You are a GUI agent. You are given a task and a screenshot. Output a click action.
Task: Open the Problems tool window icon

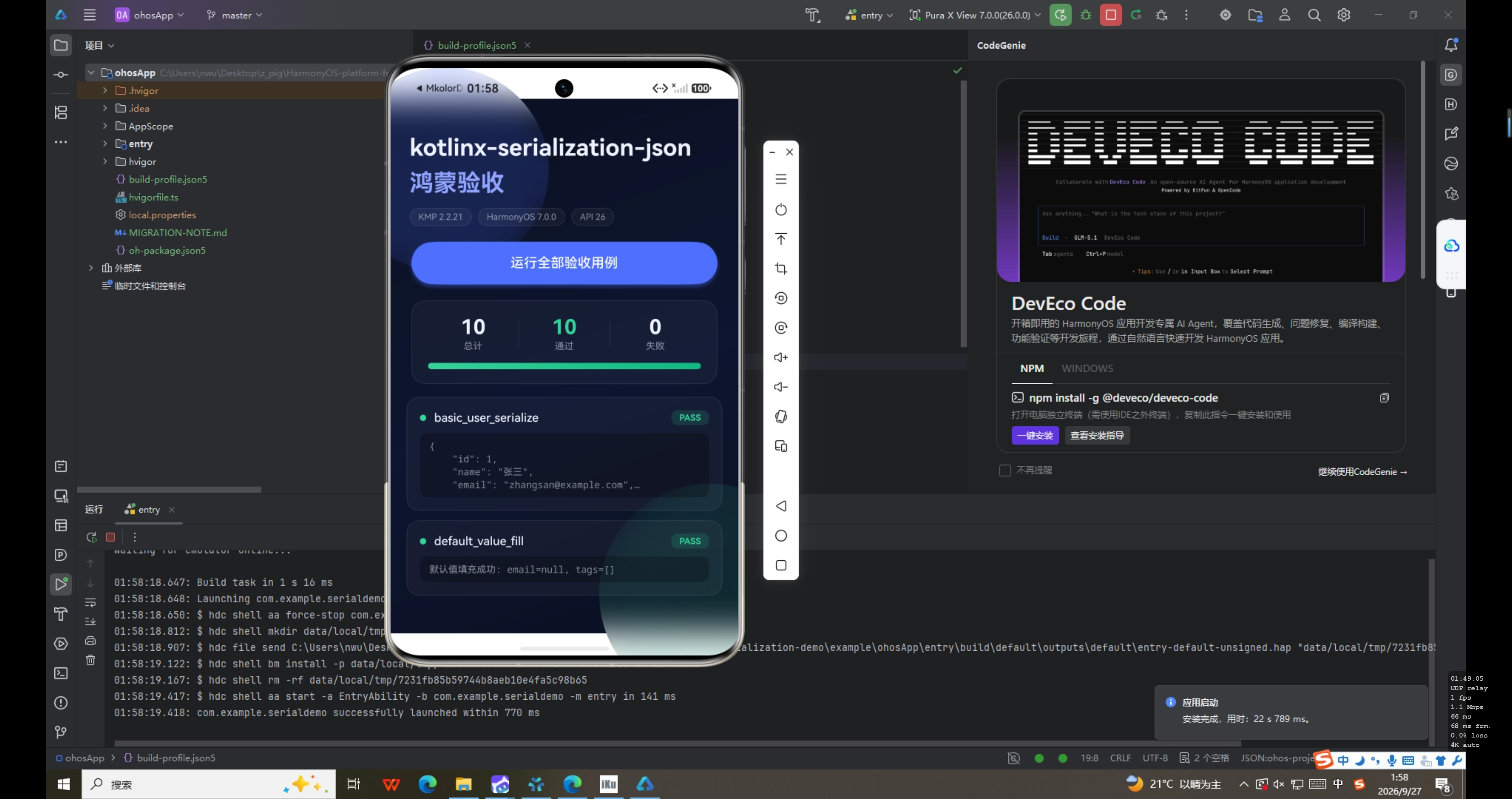(61, 702)
